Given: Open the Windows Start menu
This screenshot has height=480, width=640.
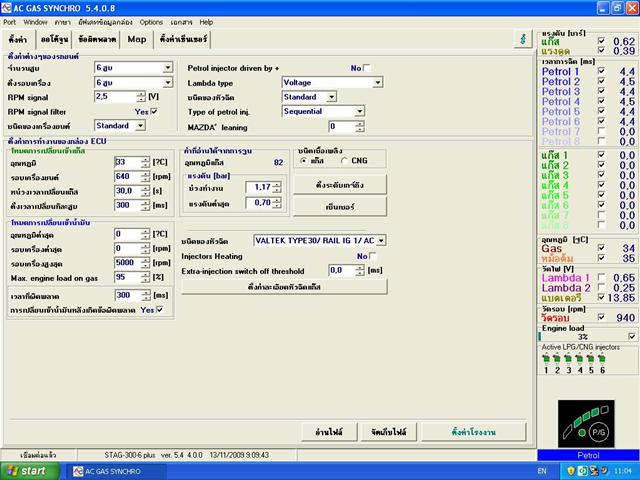Looking at the screenshot, I should pyautogui.click(x=27, y=469).
